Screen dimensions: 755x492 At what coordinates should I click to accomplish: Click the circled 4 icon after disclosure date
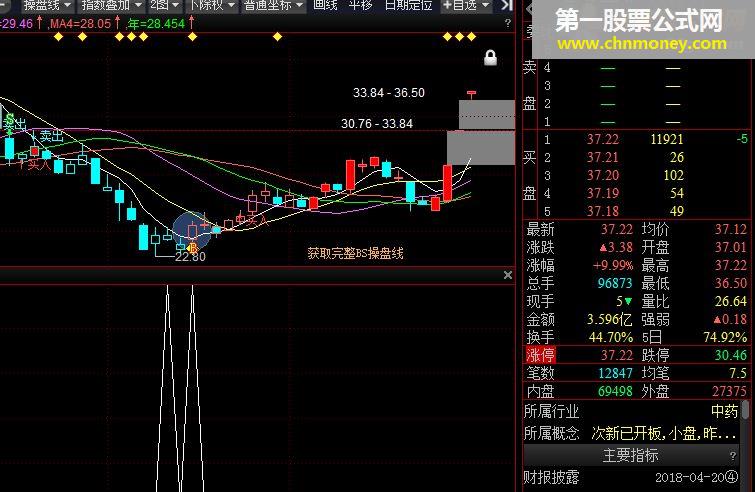[732, 478]
